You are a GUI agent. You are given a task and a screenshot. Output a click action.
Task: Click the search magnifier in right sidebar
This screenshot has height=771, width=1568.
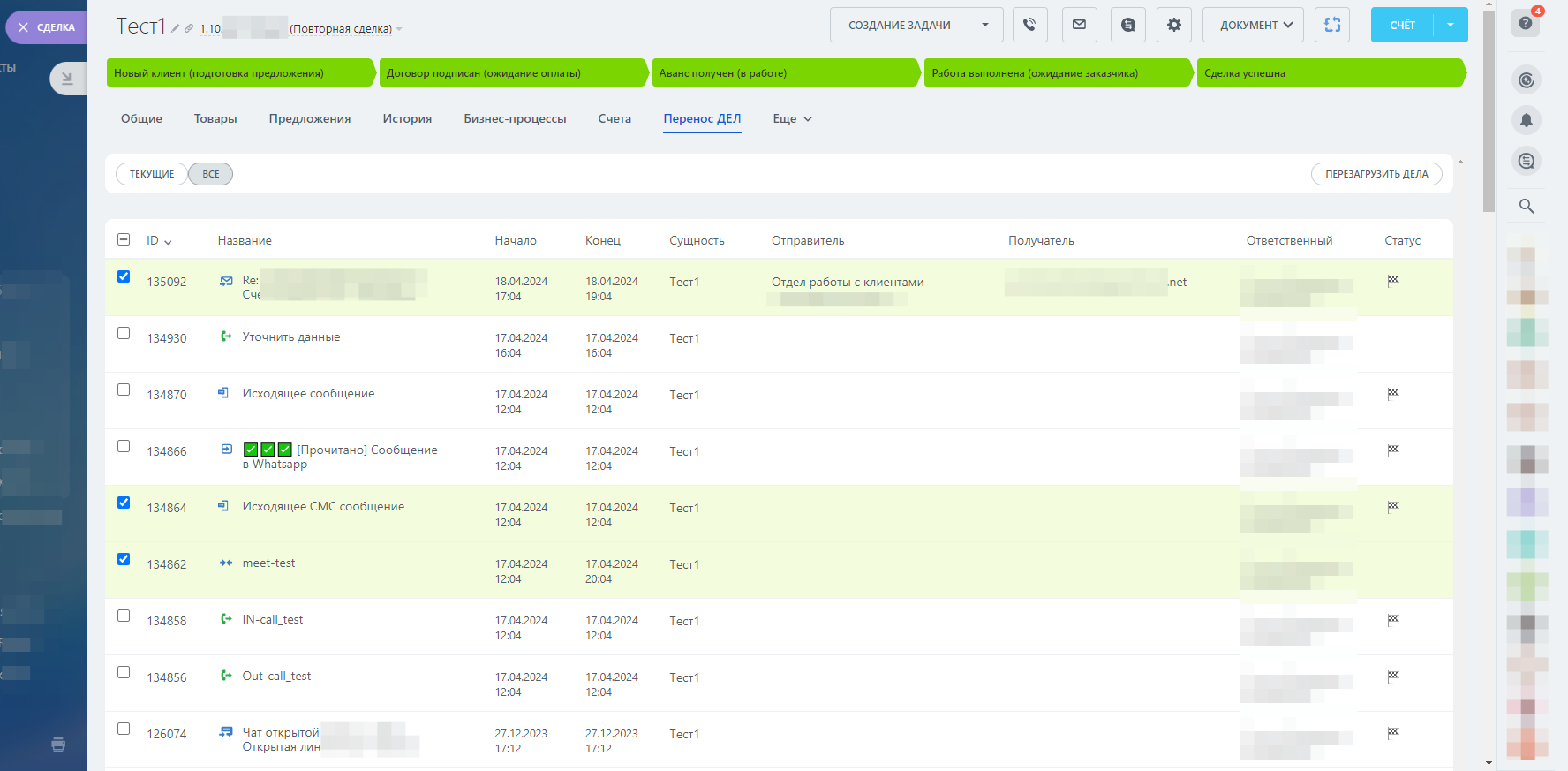pyautogui.click(x=1526, y=207)
